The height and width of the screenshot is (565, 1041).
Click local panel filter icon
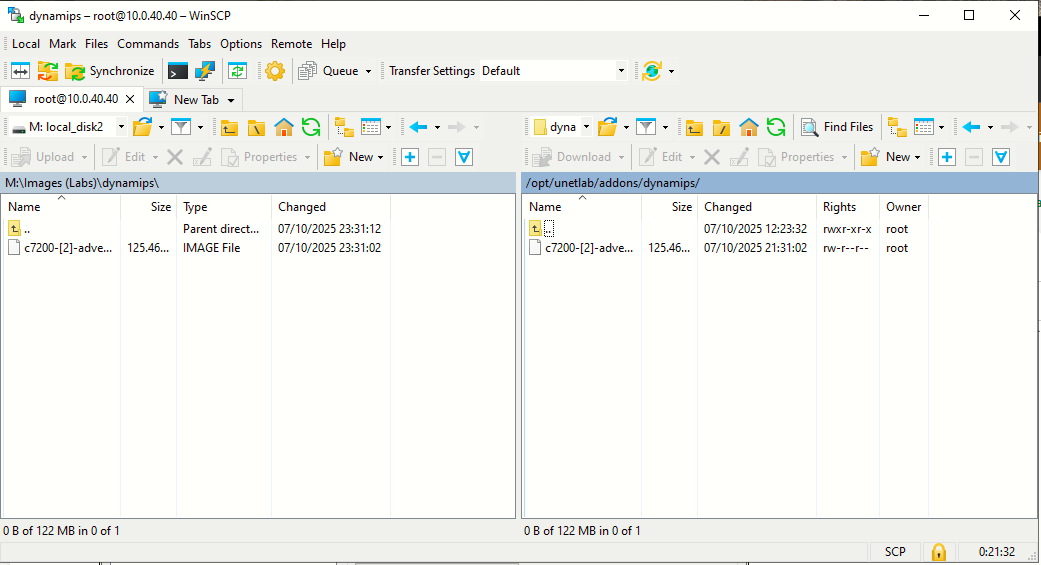coord(181,127)
